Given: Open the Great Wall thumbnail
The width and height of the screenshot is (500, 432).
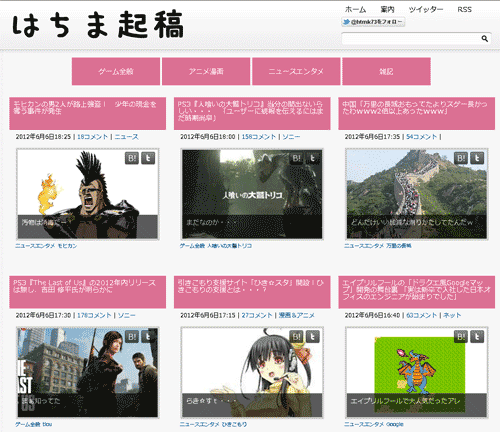Looking at the screenshot, I should click(x=417, y=194).
